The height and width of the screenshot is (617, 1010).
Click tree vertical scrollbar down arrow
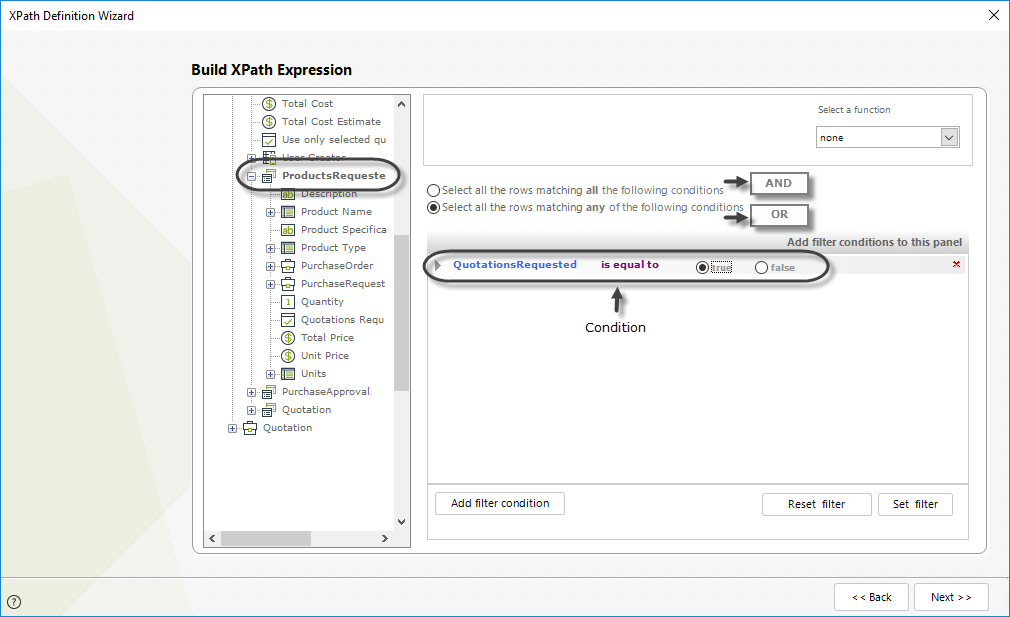point(401,522)
